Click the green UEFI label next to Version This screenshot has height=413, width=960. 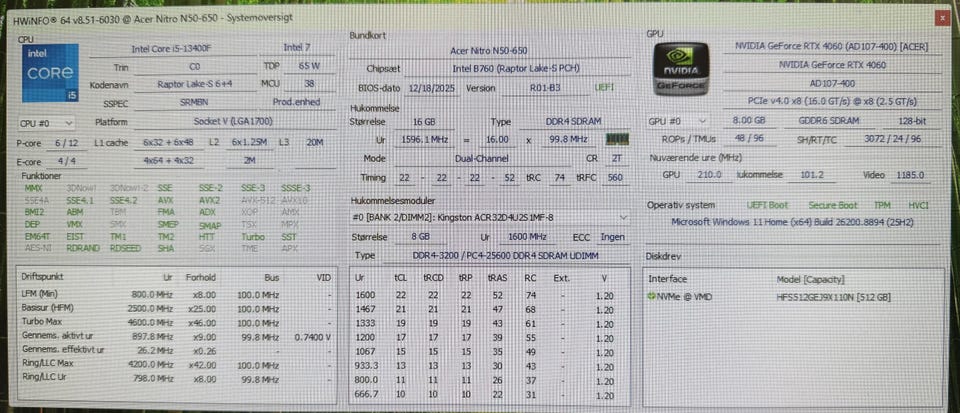click(604, 88)
